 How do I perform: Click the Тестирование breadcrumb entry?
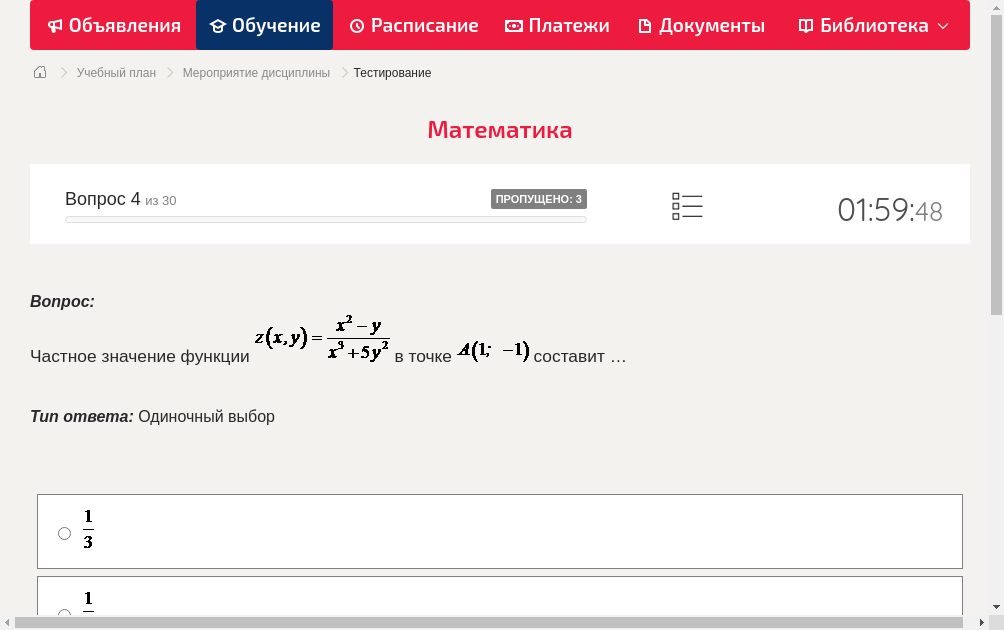click(390, 72)
